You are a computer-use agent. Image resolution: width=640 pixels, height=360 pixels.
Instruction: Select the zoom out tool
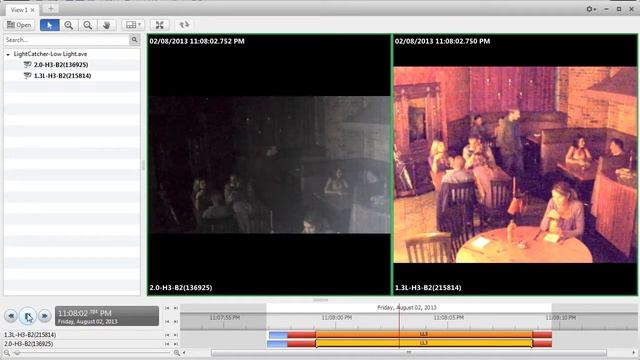pos(87,25)
